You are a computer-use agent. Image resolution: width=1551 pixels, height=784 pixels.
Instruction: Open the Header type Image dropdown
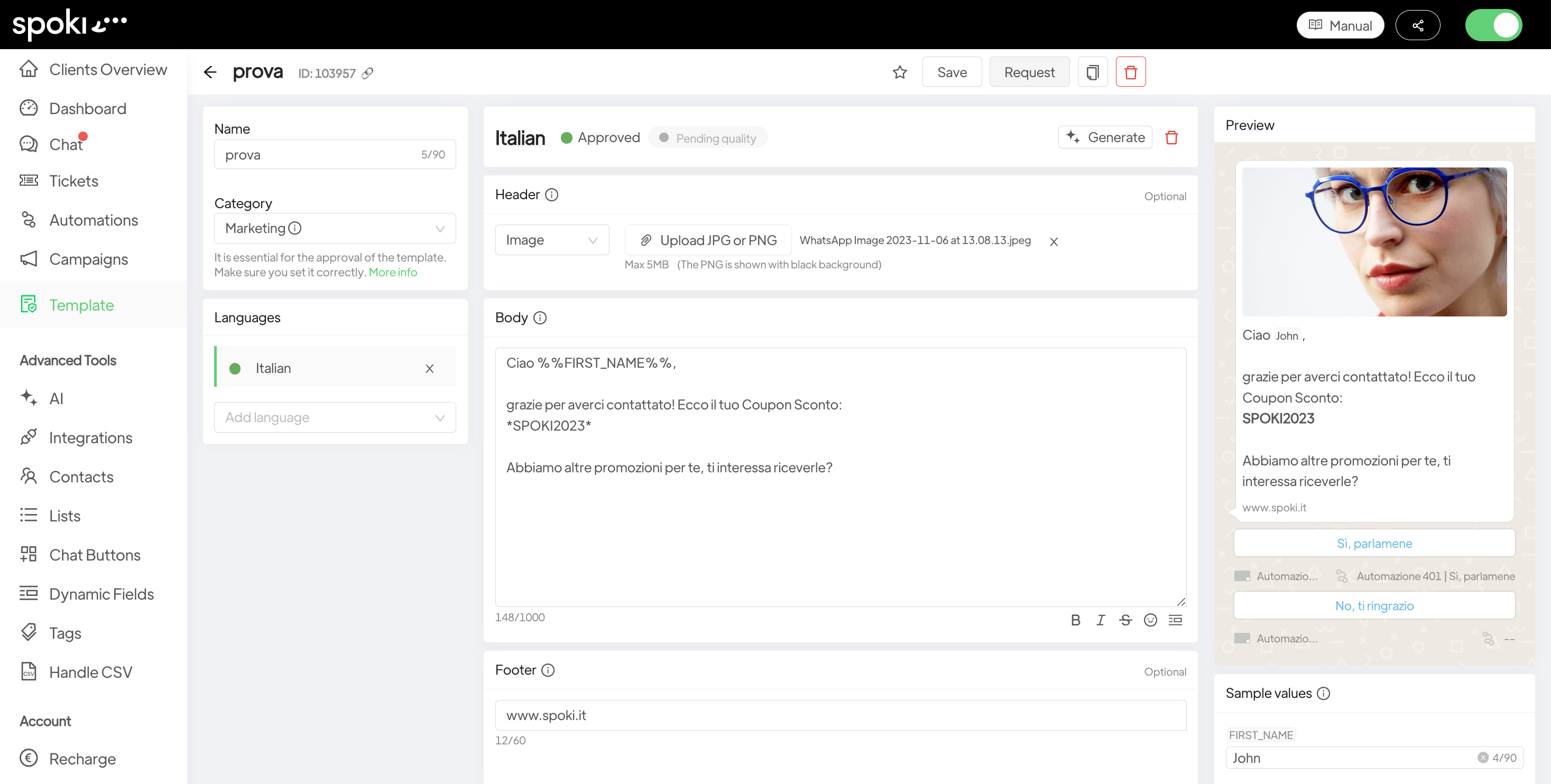pyautogui.click(x=551, y=240)
